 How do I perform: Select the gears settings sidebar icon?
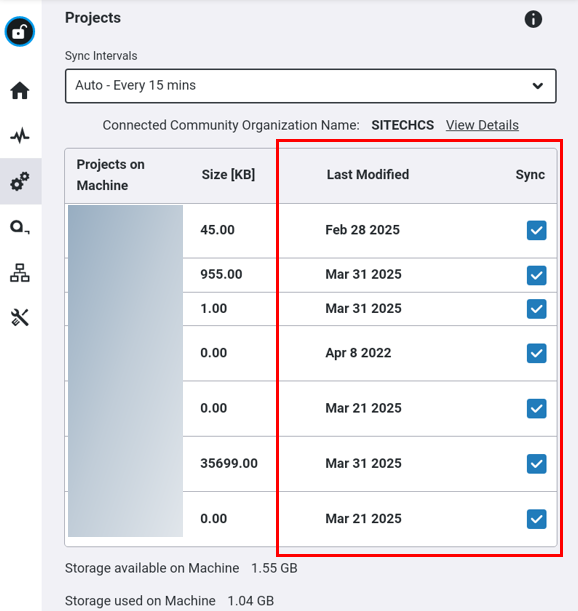[19, 181]
